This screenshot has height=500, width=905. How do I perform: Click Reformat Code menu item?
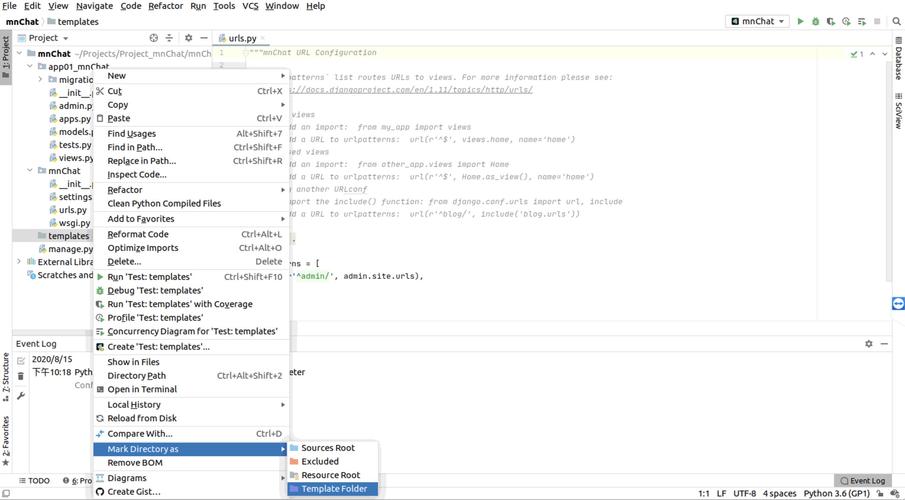pyautogui.click(x=191, y=234)
